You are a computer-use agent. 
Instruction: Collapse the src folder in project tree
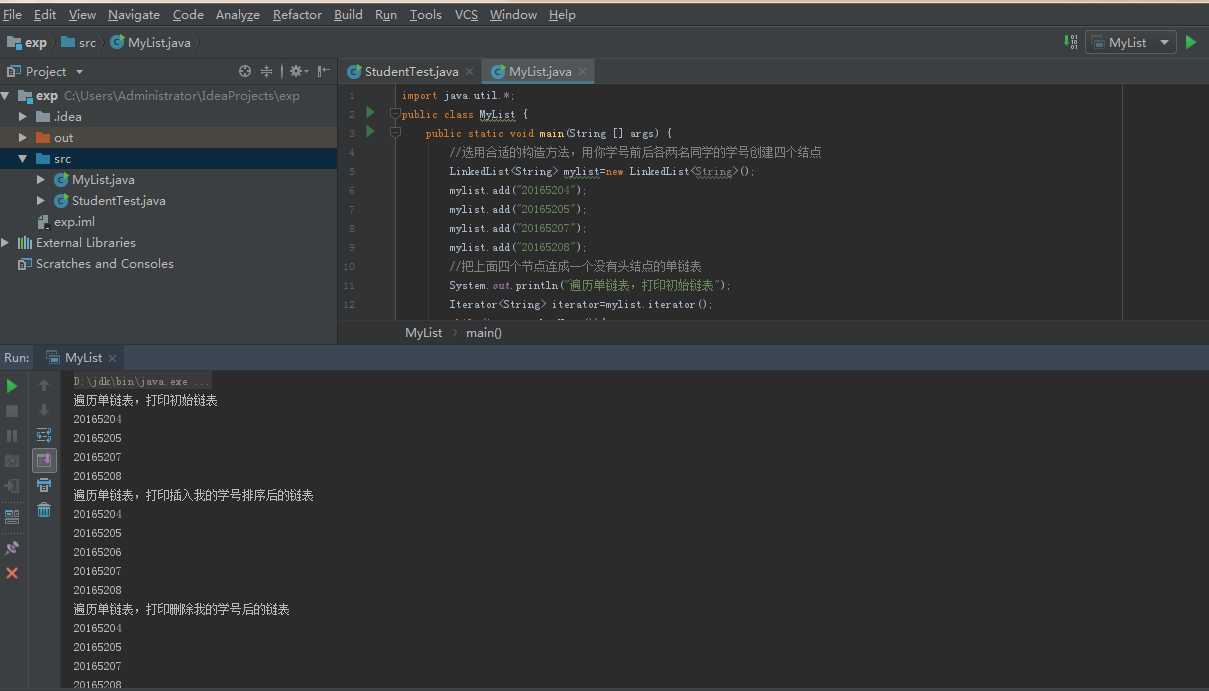(x=23, y=159)
